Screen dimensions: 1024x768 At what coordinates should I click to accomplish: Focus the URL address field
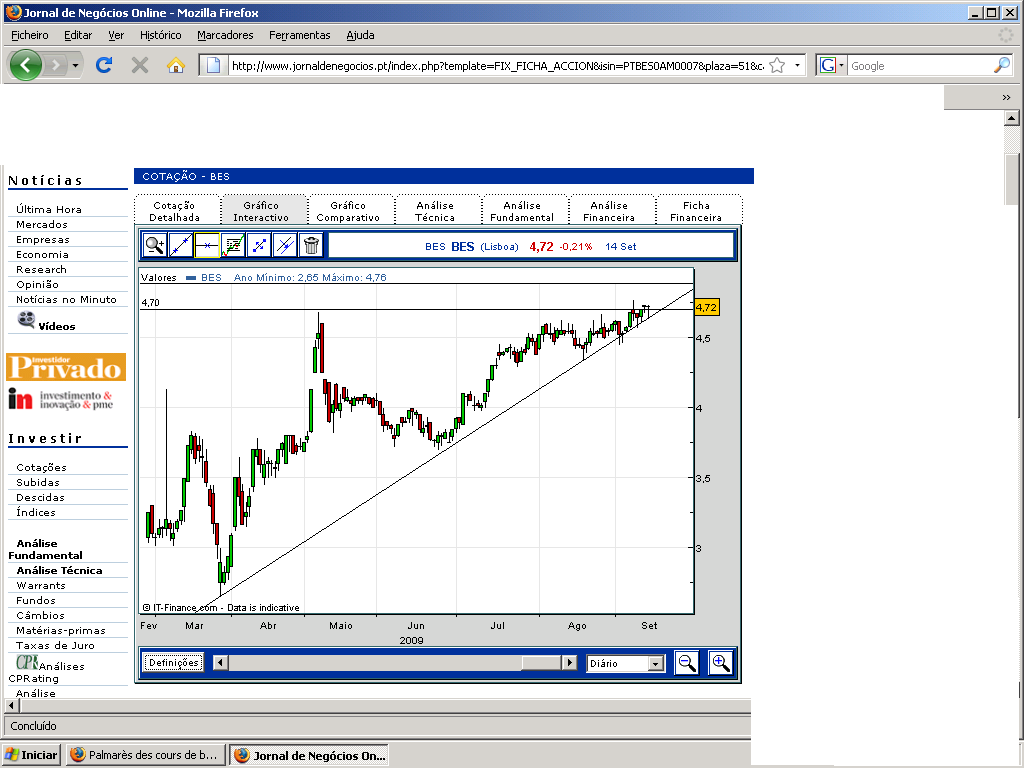point(498,65)
